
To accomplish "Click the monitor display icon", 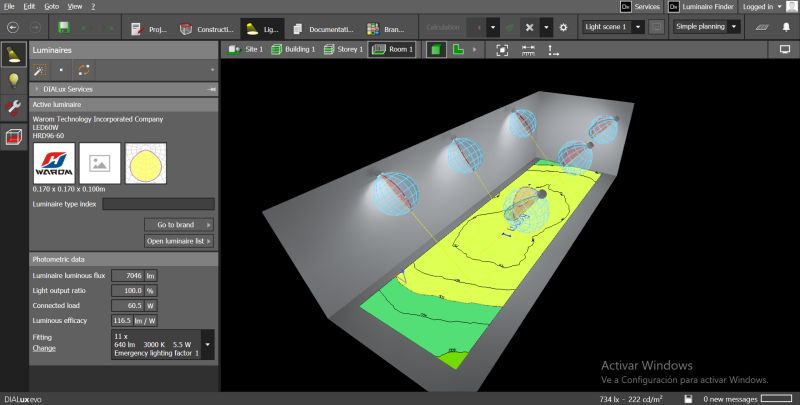I will (784, 49).
